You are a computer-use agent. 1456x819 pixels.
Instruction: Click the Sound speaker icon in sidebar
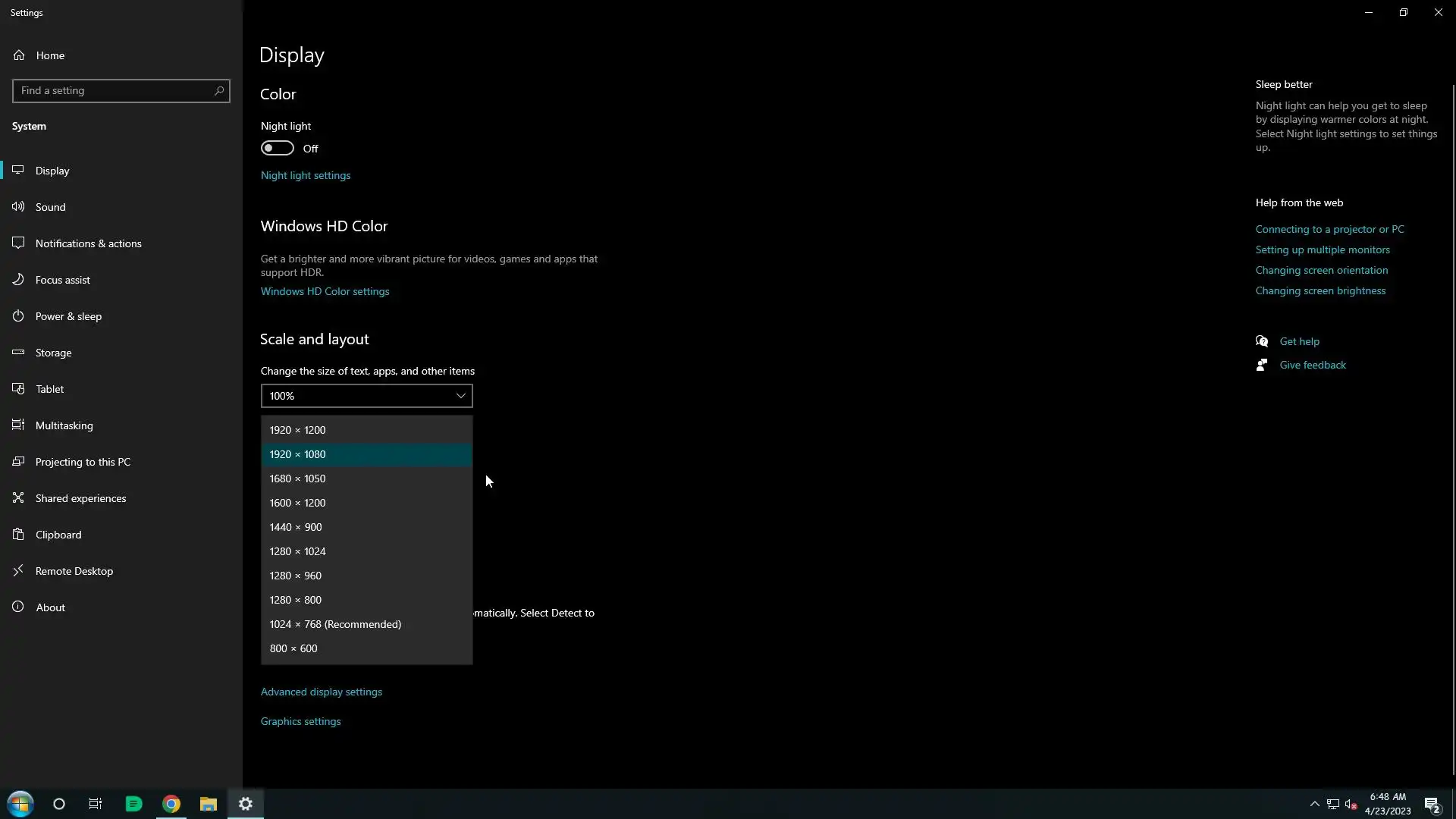(x=18, y=206)
